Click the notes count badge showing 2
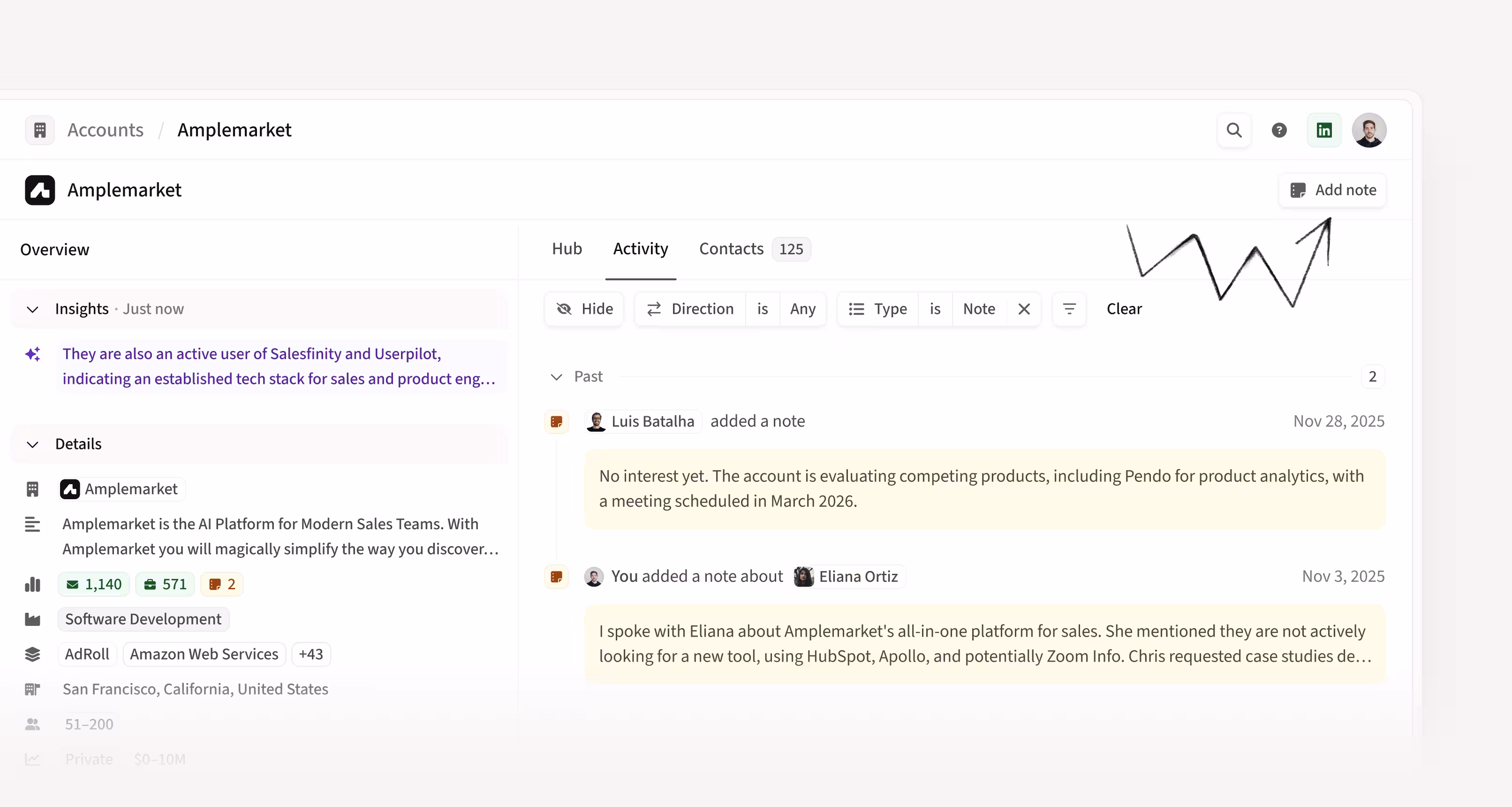 tap(222, 584)
